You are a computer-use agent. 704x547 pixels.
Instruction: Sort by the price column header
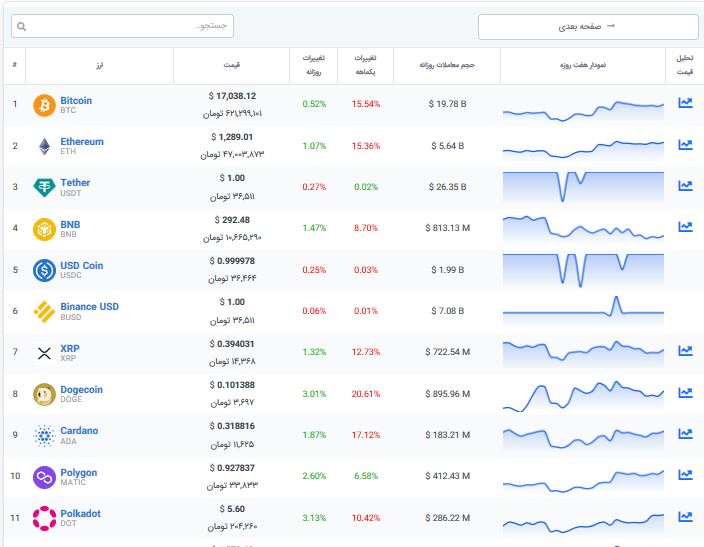(x=232, y=65)
